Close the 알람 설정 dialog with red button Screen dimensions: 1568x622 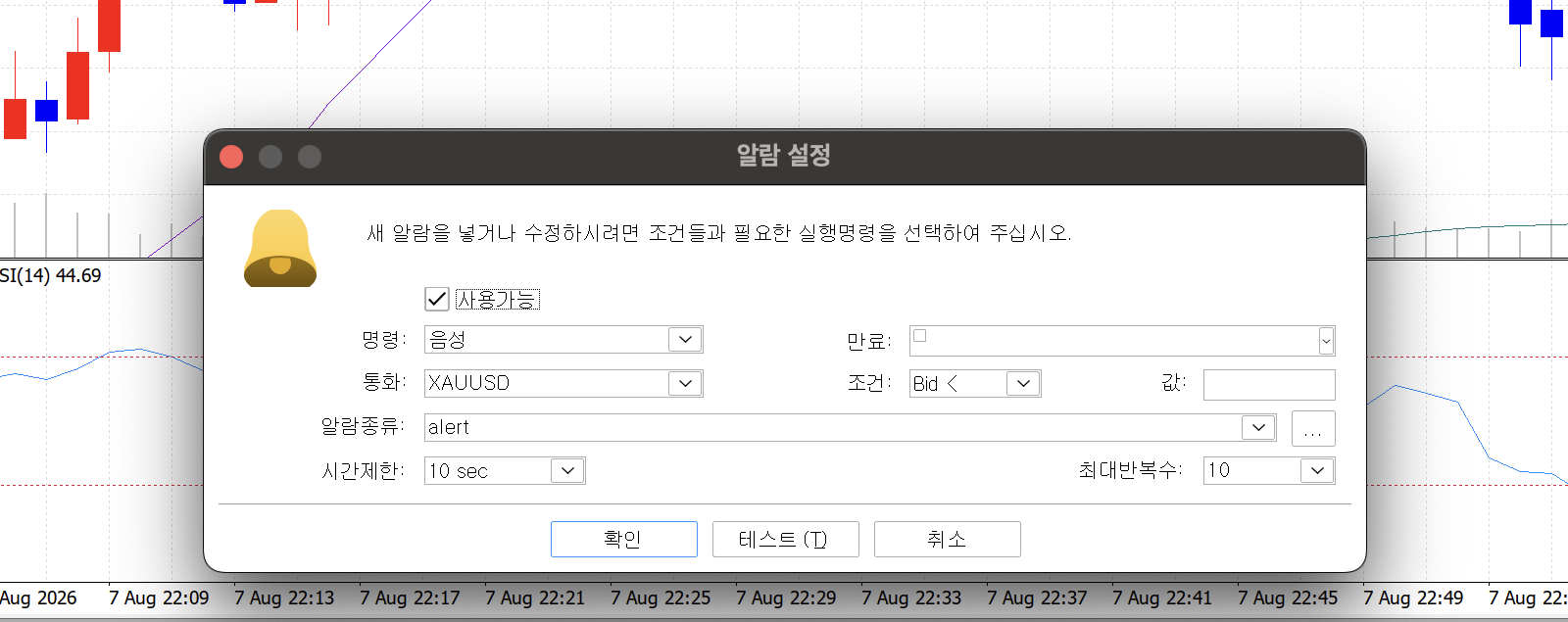point(231,157)
